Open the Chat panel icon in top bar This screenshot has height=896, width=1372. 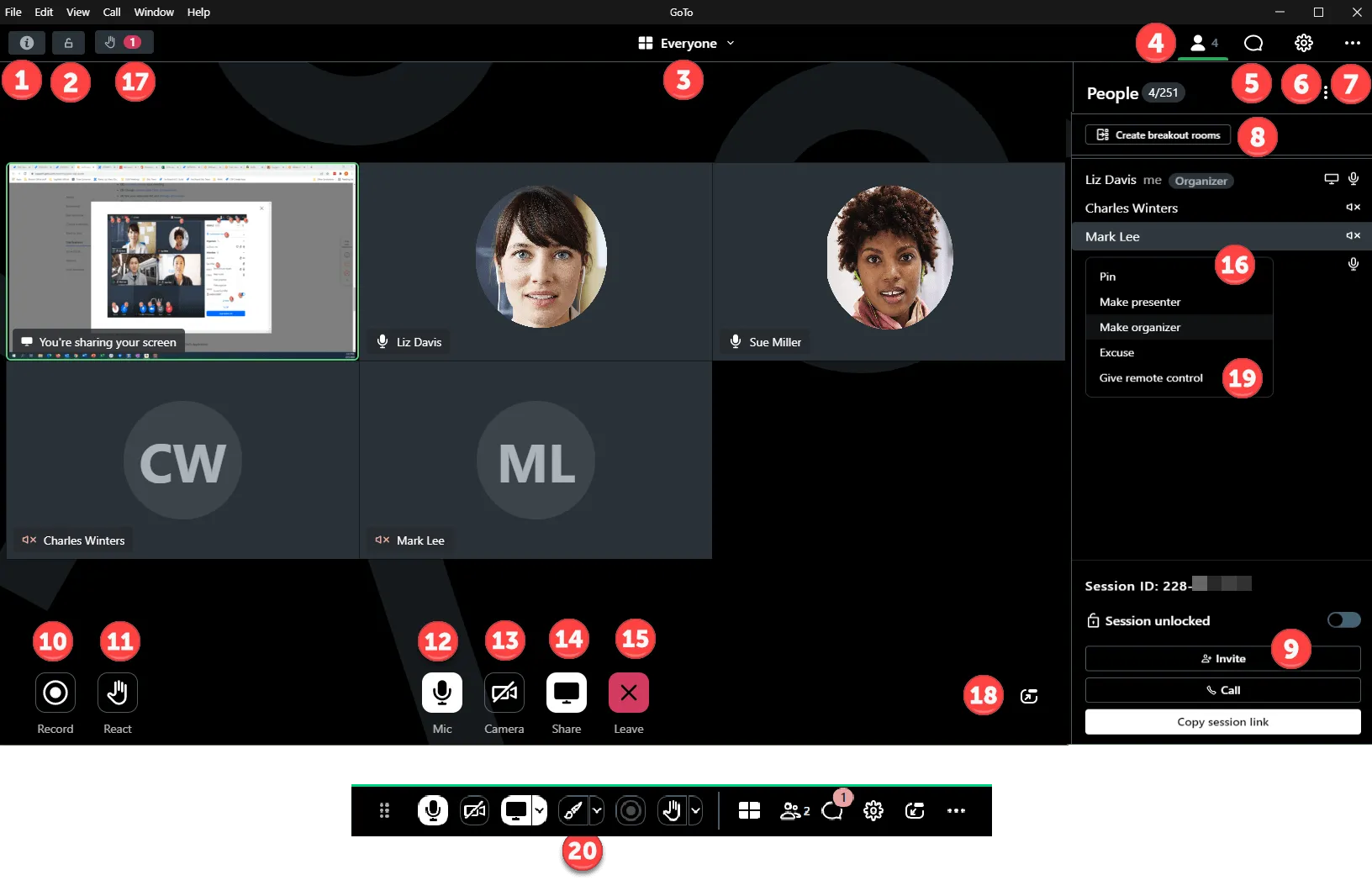(1253, 43)
